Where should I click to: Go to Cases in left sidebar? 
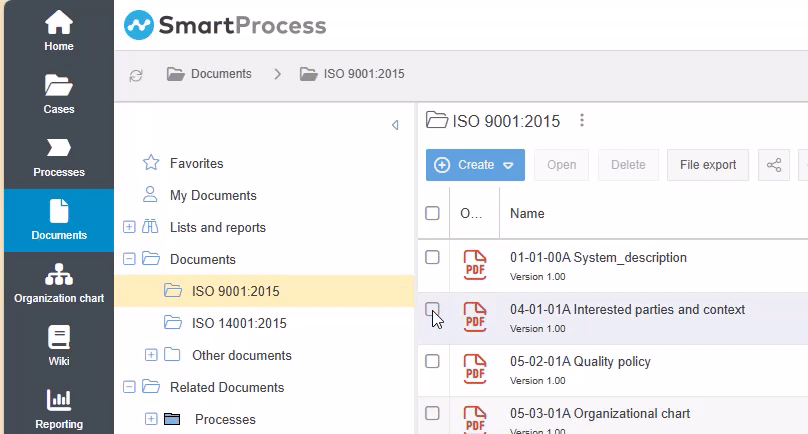[x=58, y=94]
